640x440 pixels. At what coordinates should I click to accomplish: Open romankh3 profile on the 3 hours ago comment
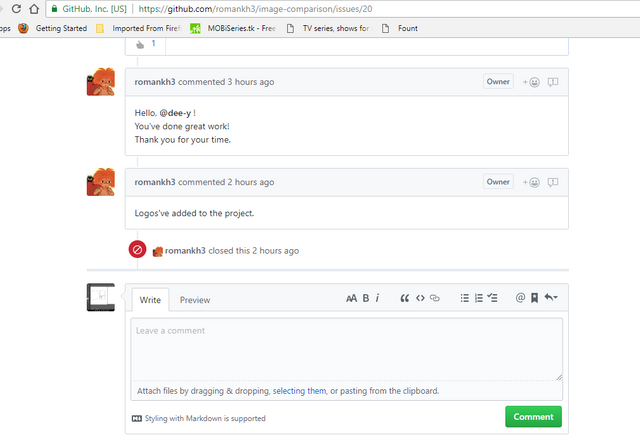click(x=155, y=82)
